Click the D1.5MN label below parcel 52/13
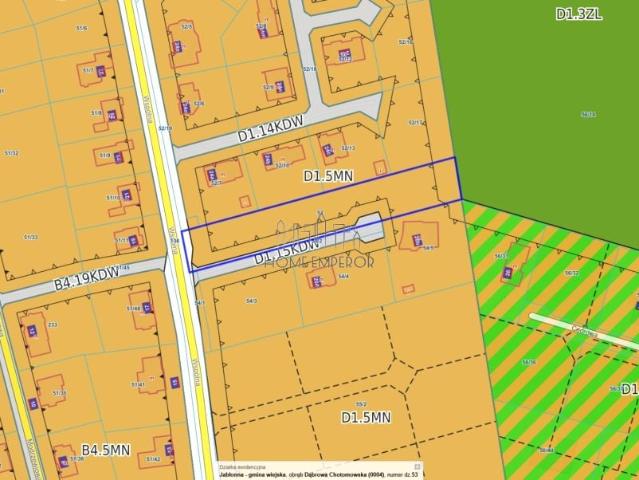639x480 pixels. tap(328, 176)
